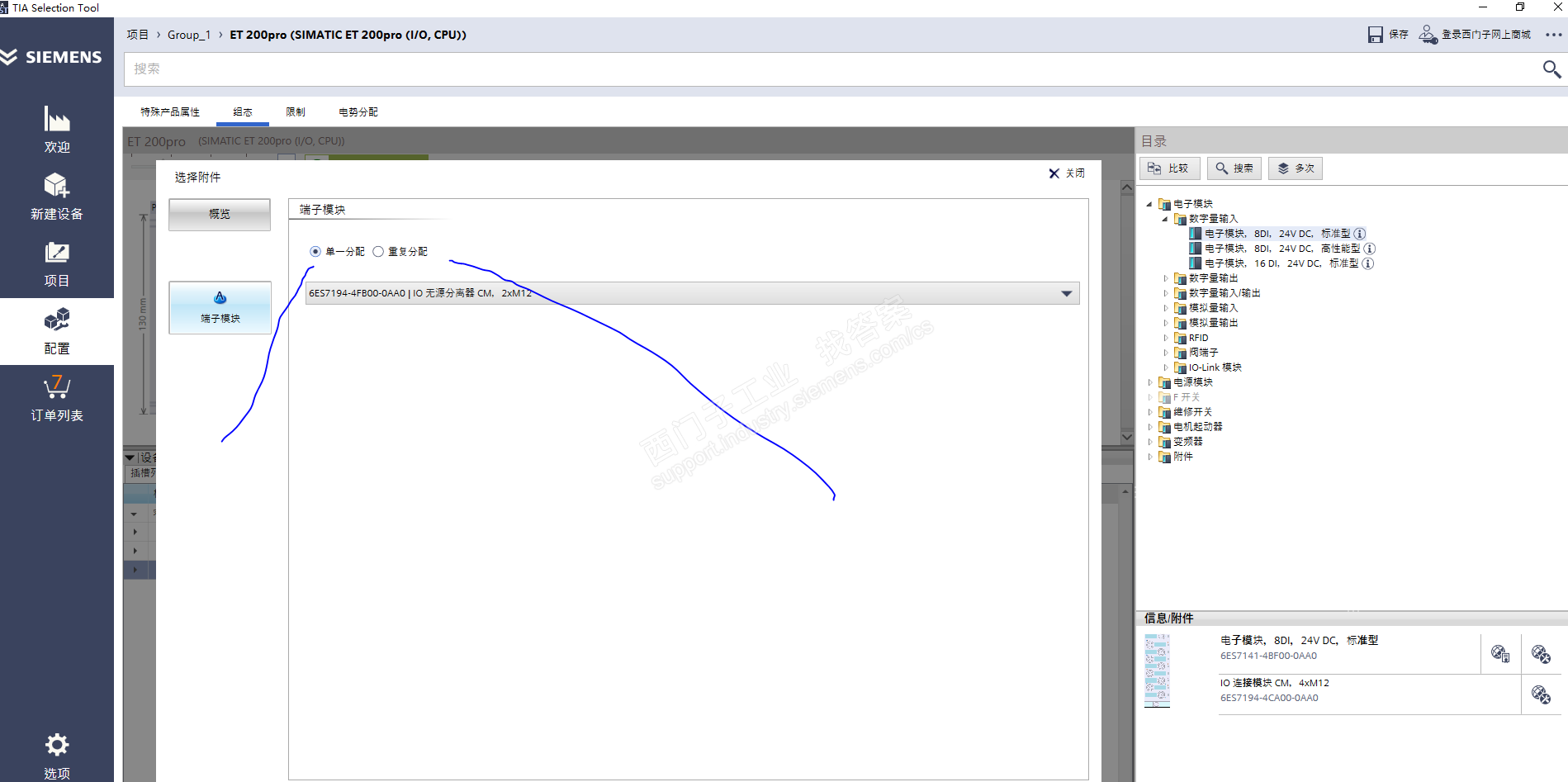The width and height of the screenshot is (1568, 782).
Task: Click the 多次 button in catalog toolbar
Action: [1296, 168]
